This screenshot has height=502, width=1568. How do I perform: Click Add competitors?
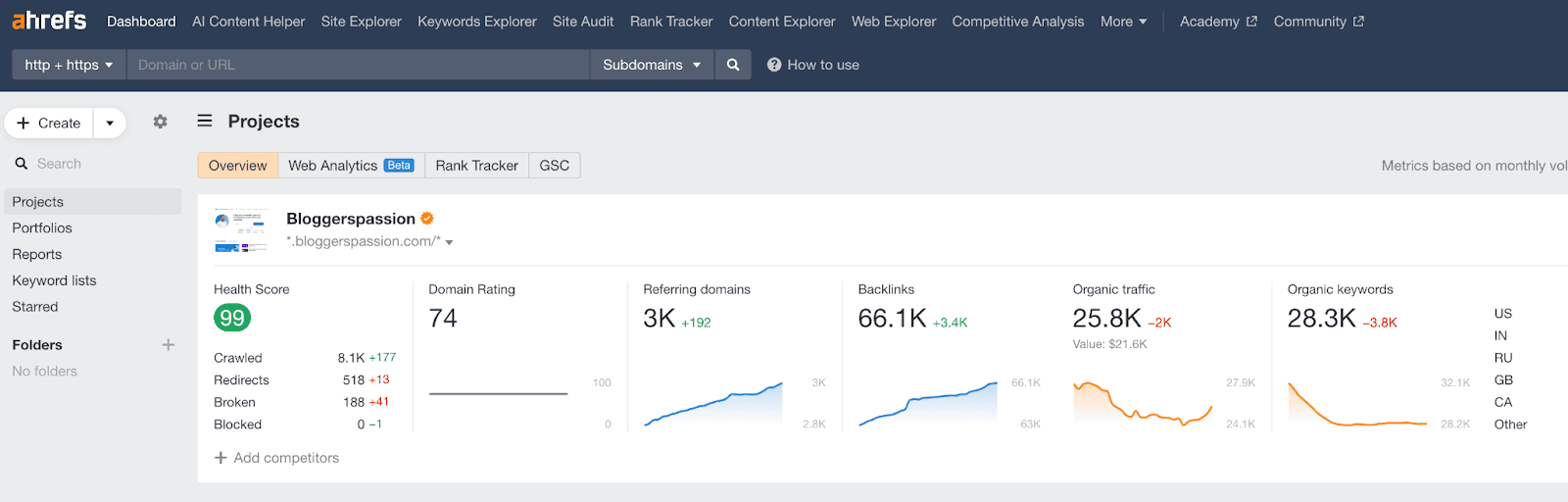276,458
